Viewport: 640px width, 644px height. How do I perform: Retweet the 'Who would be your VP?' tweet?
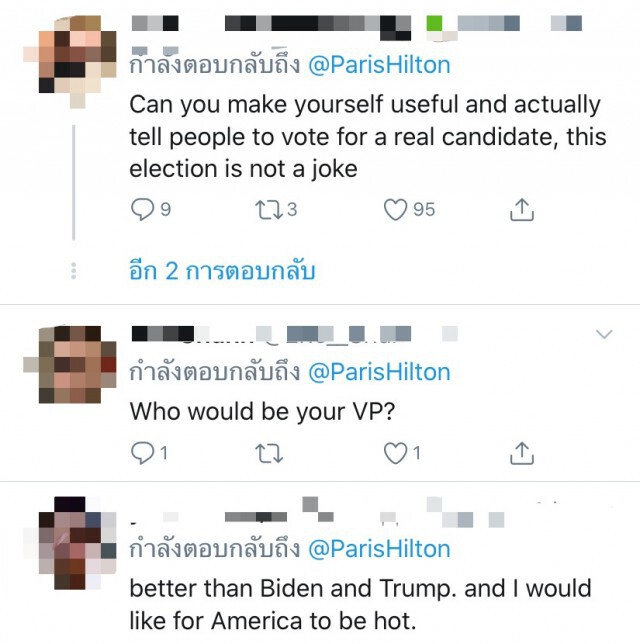tap(269, 453)
